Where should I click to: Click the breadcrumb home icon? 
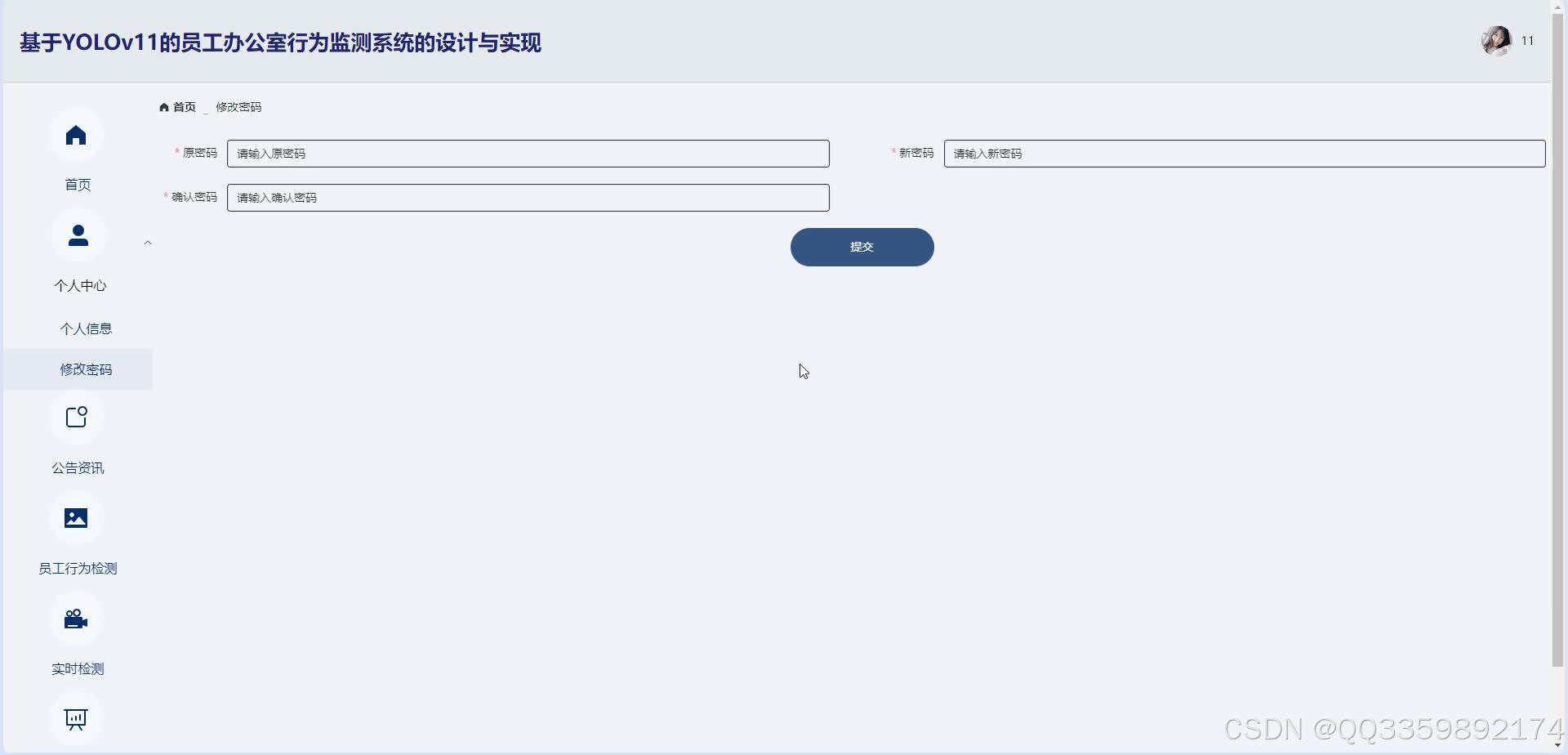click(x=164, y=107)
